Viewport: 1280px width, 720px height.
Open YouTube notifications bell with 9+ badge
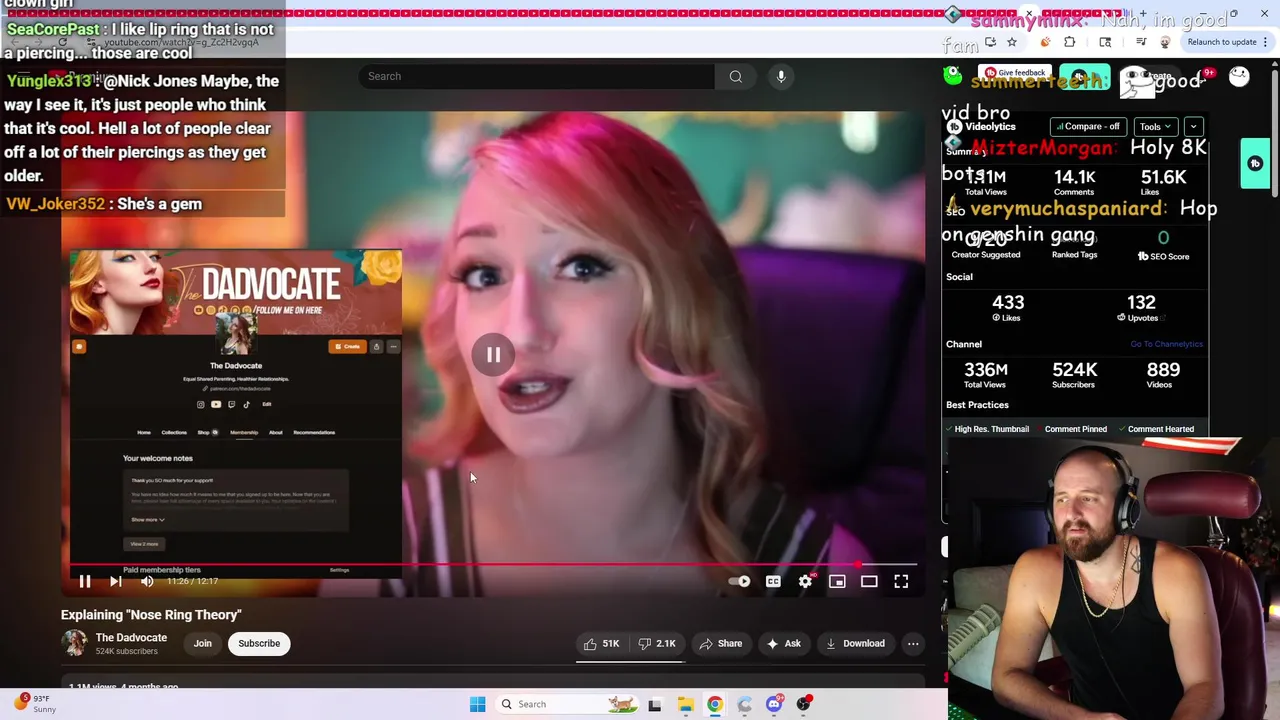1200,77
